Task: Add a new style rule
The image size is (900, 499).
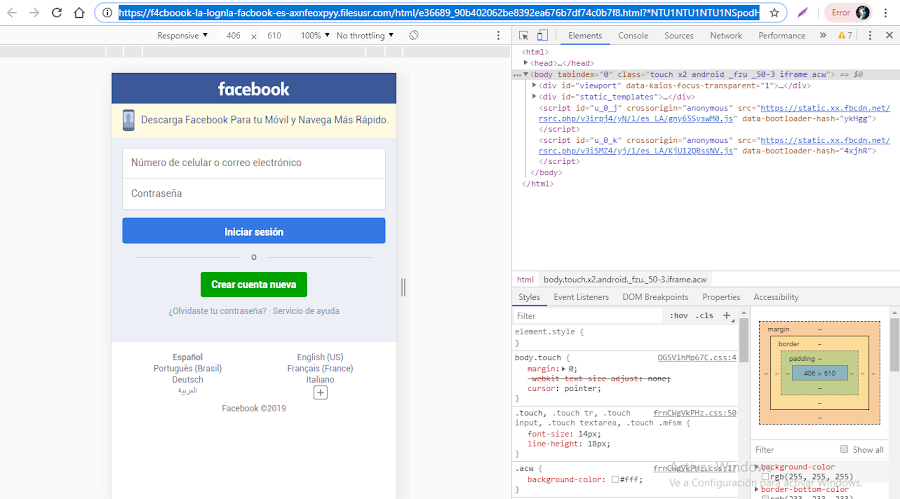Action: (x=727, y=315)
